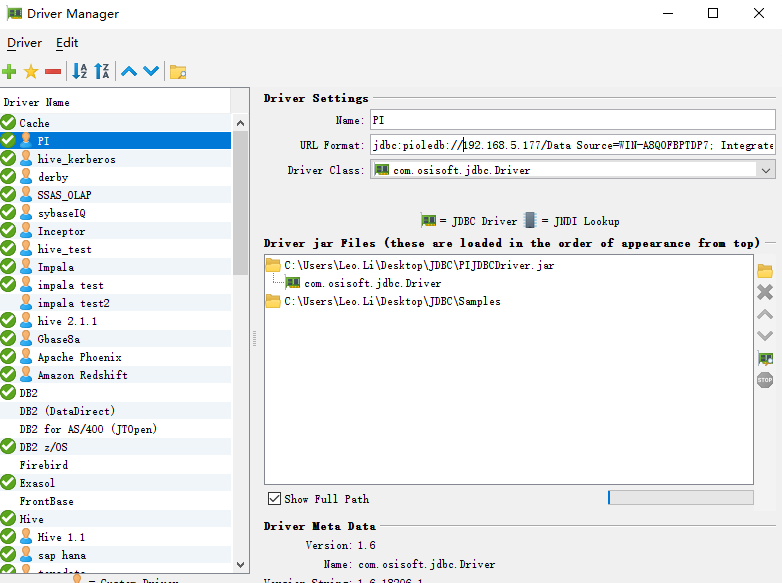Image resolution: width=782 pixels, height=583 pixels.
Task: Click folder icon of Samples path
Action: tap(273, 301)
